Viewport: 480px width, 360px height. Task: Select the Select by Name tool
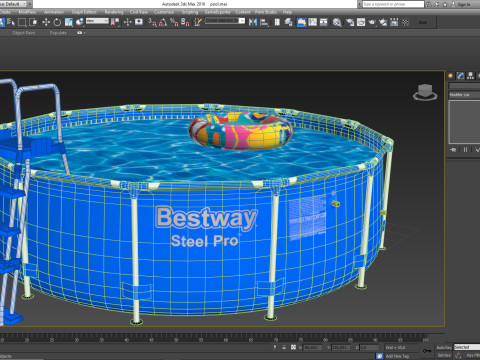coord(11,22)
